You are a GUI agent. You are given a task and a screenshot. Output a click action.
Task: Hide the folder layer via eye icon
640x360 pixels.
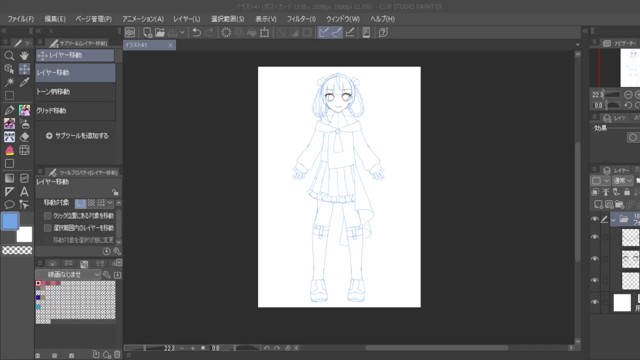coord(595,219)
